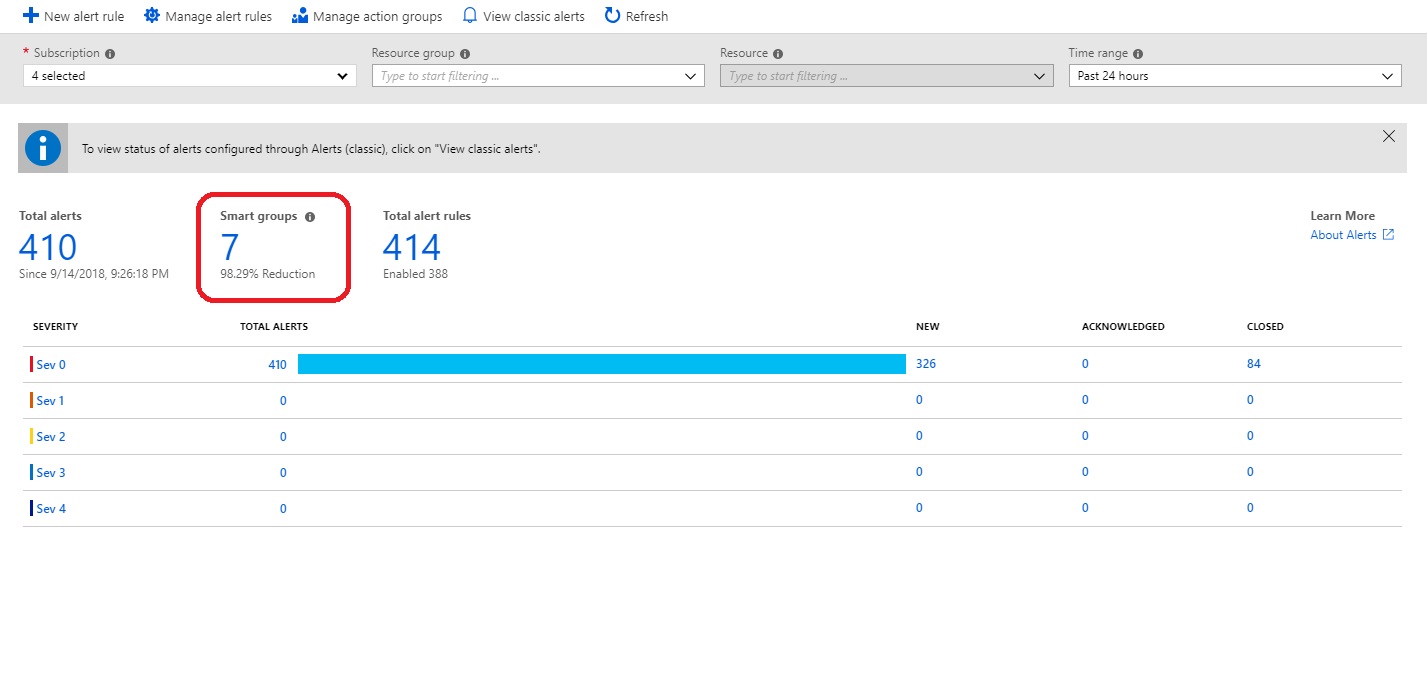
Task: Open the Subscription dropdown showing 4 selected
Action: tap(189, 76)
